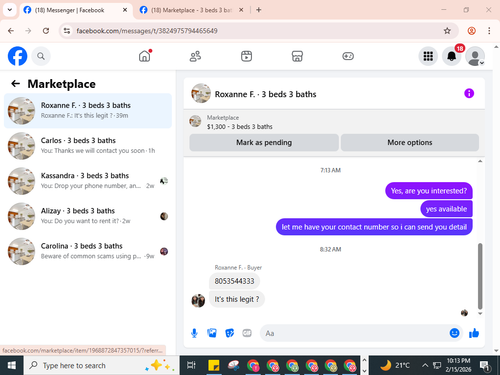Open weather widget showing 21°C

click(x=395, y=365)
